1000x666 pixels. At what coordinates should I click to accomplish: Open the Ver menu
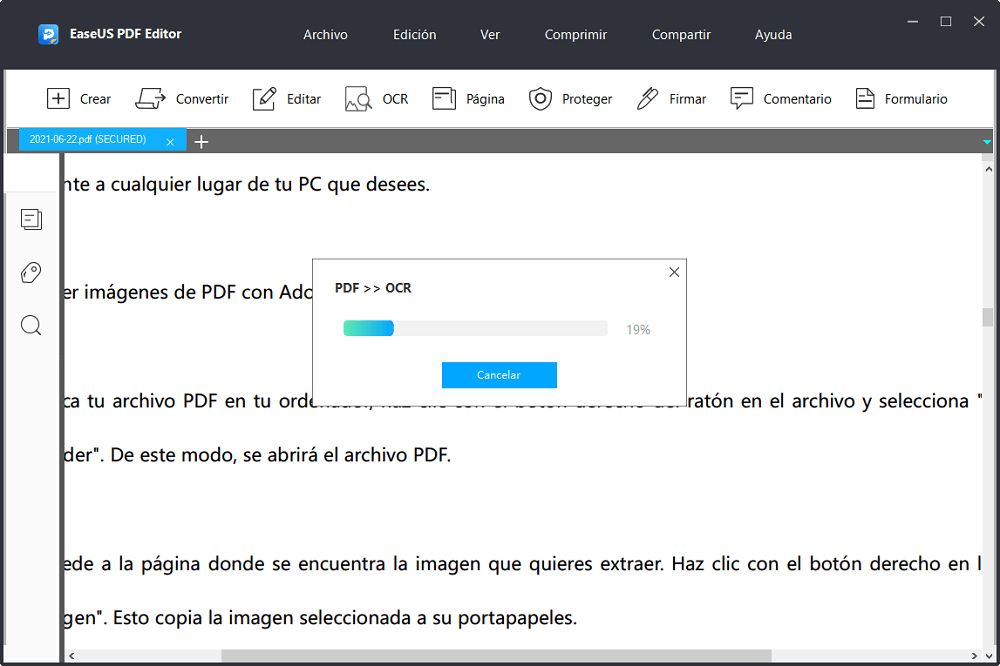click(x=489, y=34)
